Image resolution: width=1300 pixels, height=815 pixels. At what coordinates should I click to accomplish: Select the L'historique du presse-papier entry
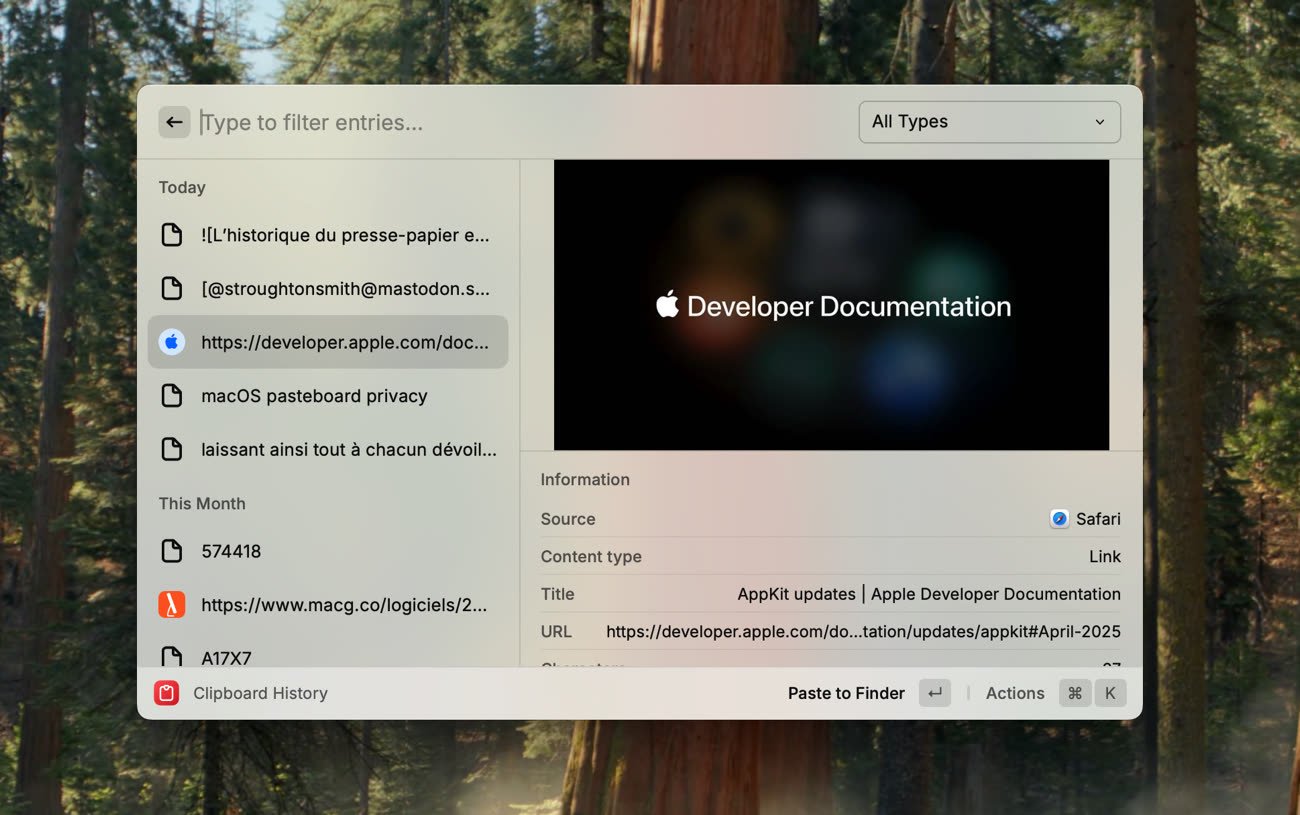click(328, 235)
